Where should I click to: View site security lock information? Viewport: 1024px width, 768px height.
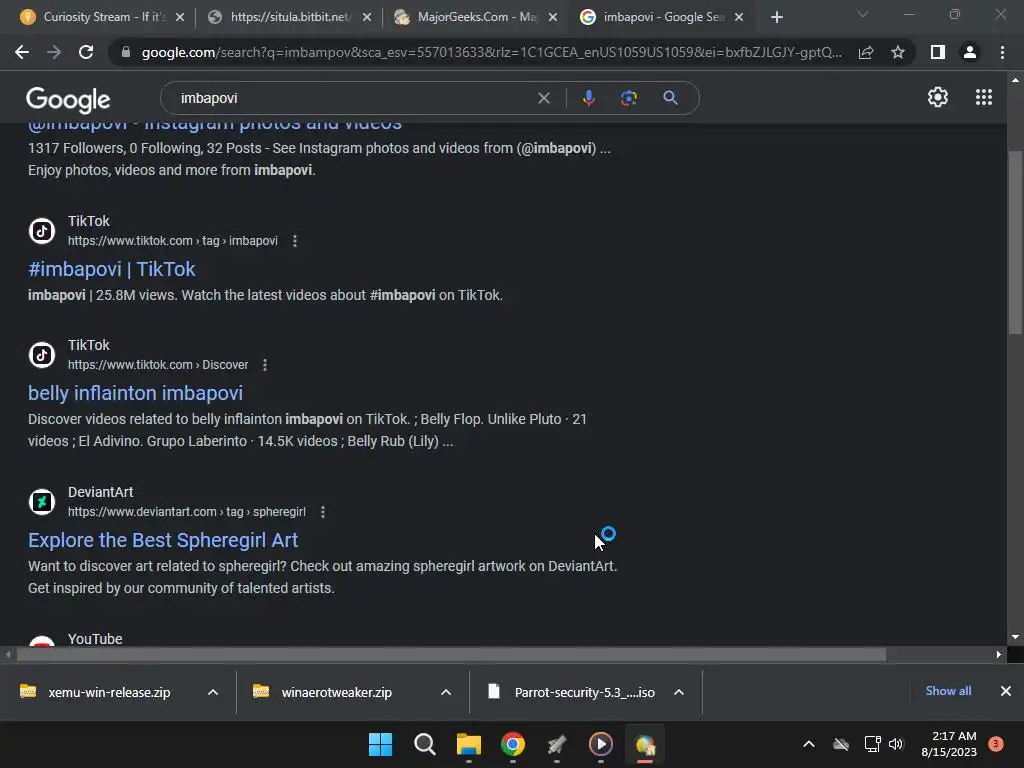point(125,52)
